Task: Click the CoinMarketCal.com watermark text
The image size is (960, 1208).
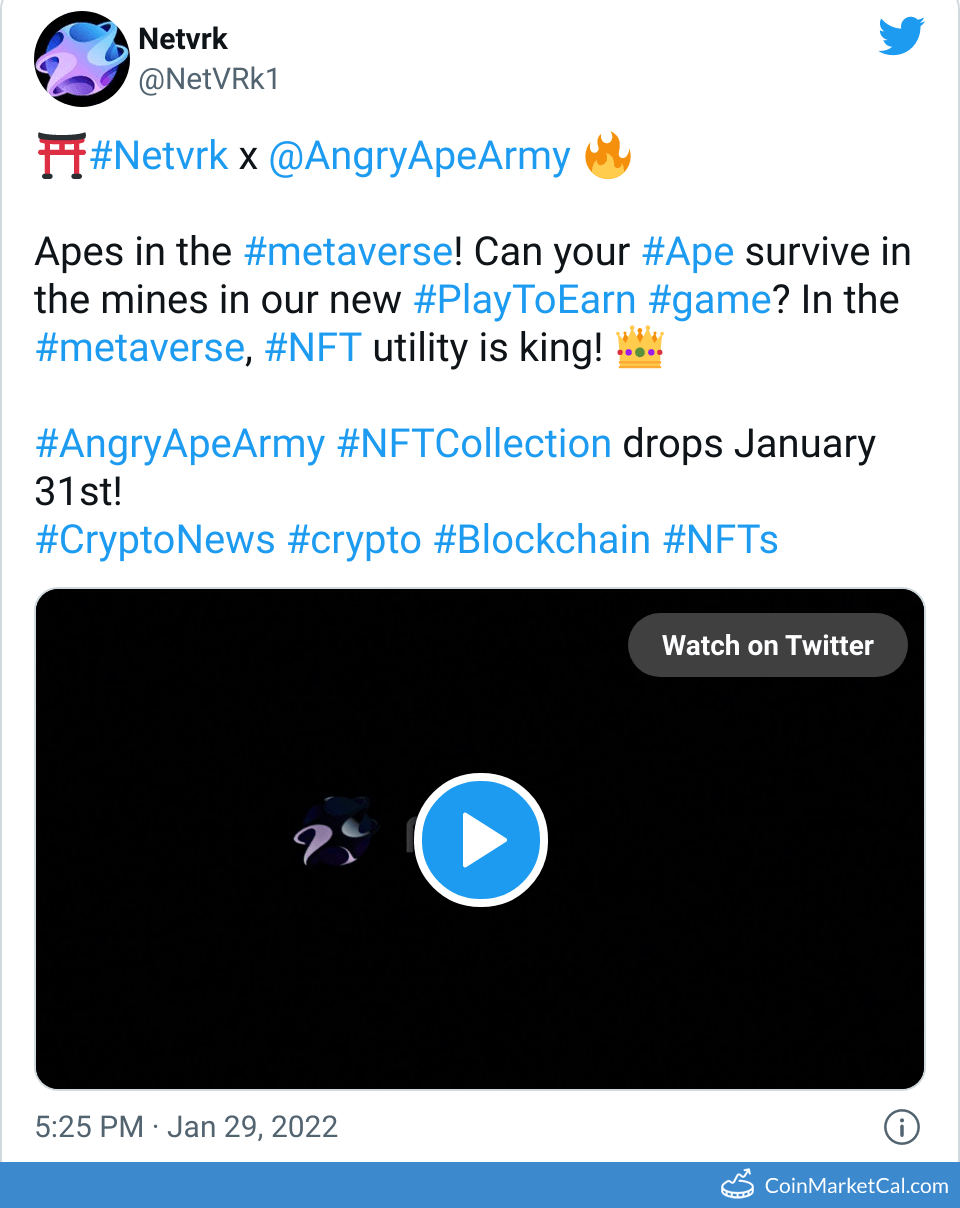Action: click(x=856, y=1186)
